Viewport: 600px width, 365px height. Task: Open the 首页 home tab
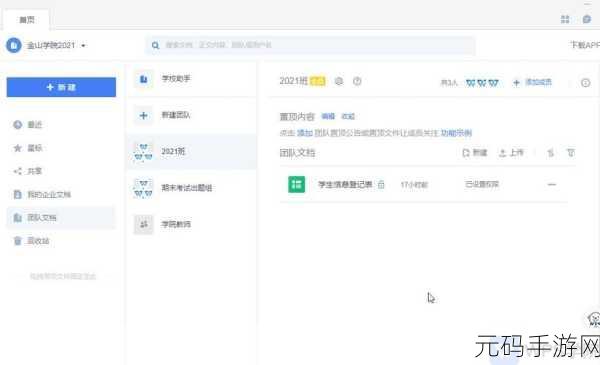27,20
